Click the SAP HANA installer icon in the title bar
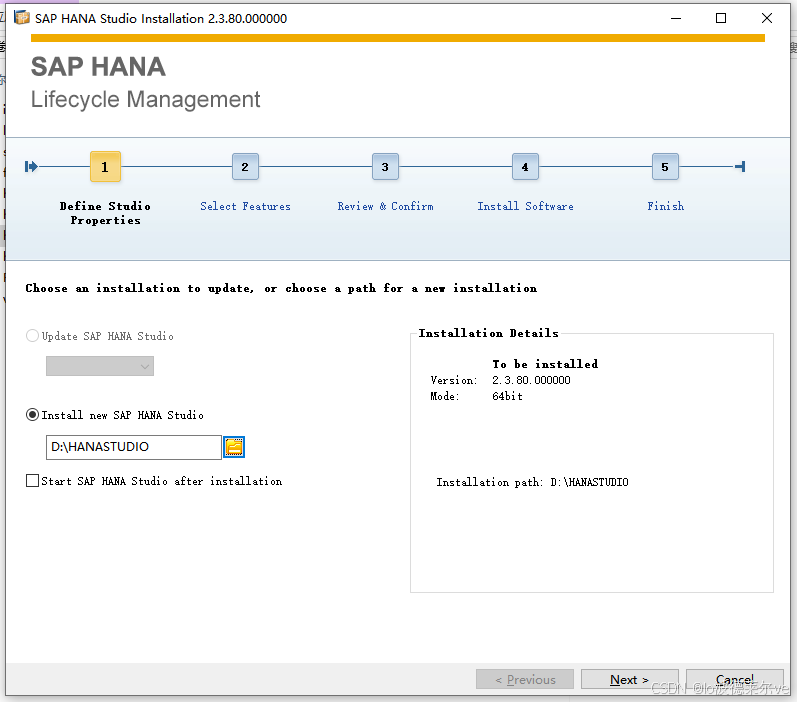Screen dimensions: 797x702 tap(22, 18)
